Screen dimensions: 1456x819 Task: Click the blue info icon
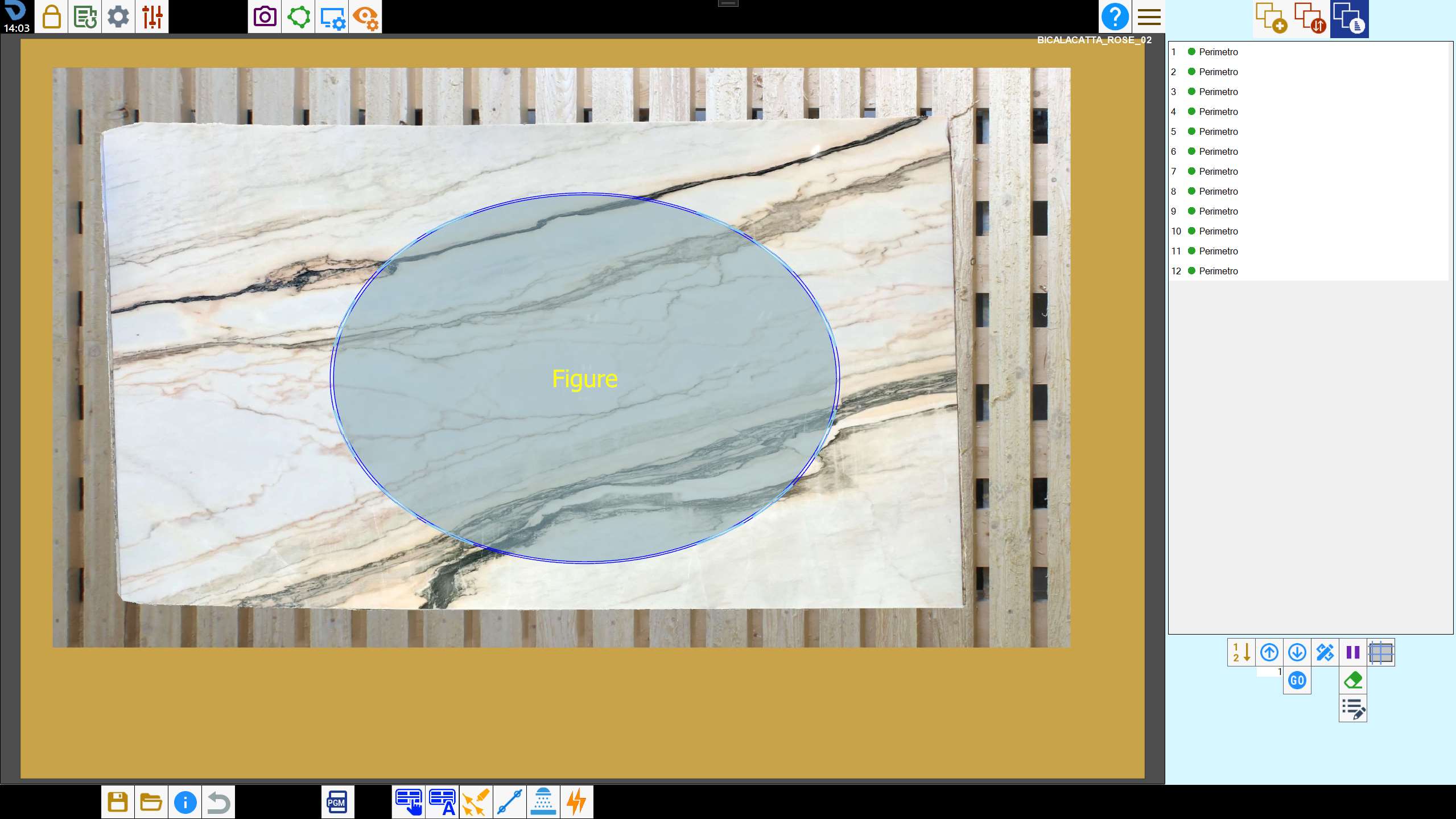(x=185, y=802)
